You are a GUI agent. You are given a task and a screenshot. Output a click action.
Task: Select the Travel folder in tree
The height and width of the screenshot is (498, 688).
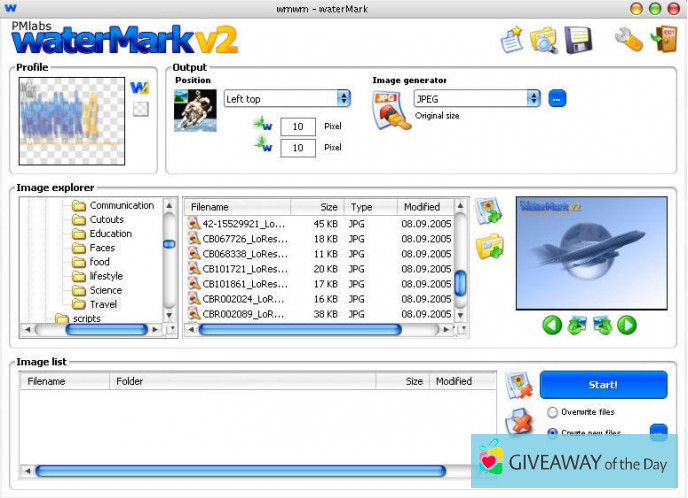pyautogui.click(x=103, y=304)
